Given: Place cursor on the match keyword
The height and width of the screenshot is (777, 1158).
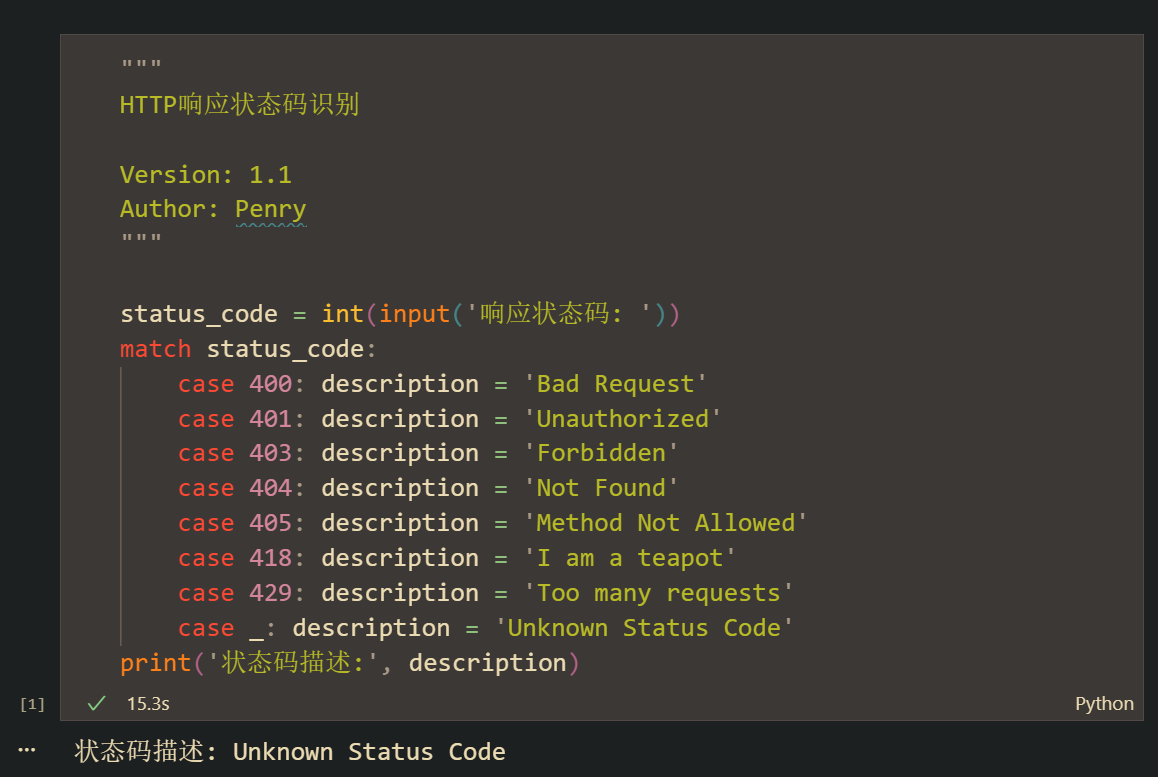Looking at the screenshot, I should click(155, 349).
